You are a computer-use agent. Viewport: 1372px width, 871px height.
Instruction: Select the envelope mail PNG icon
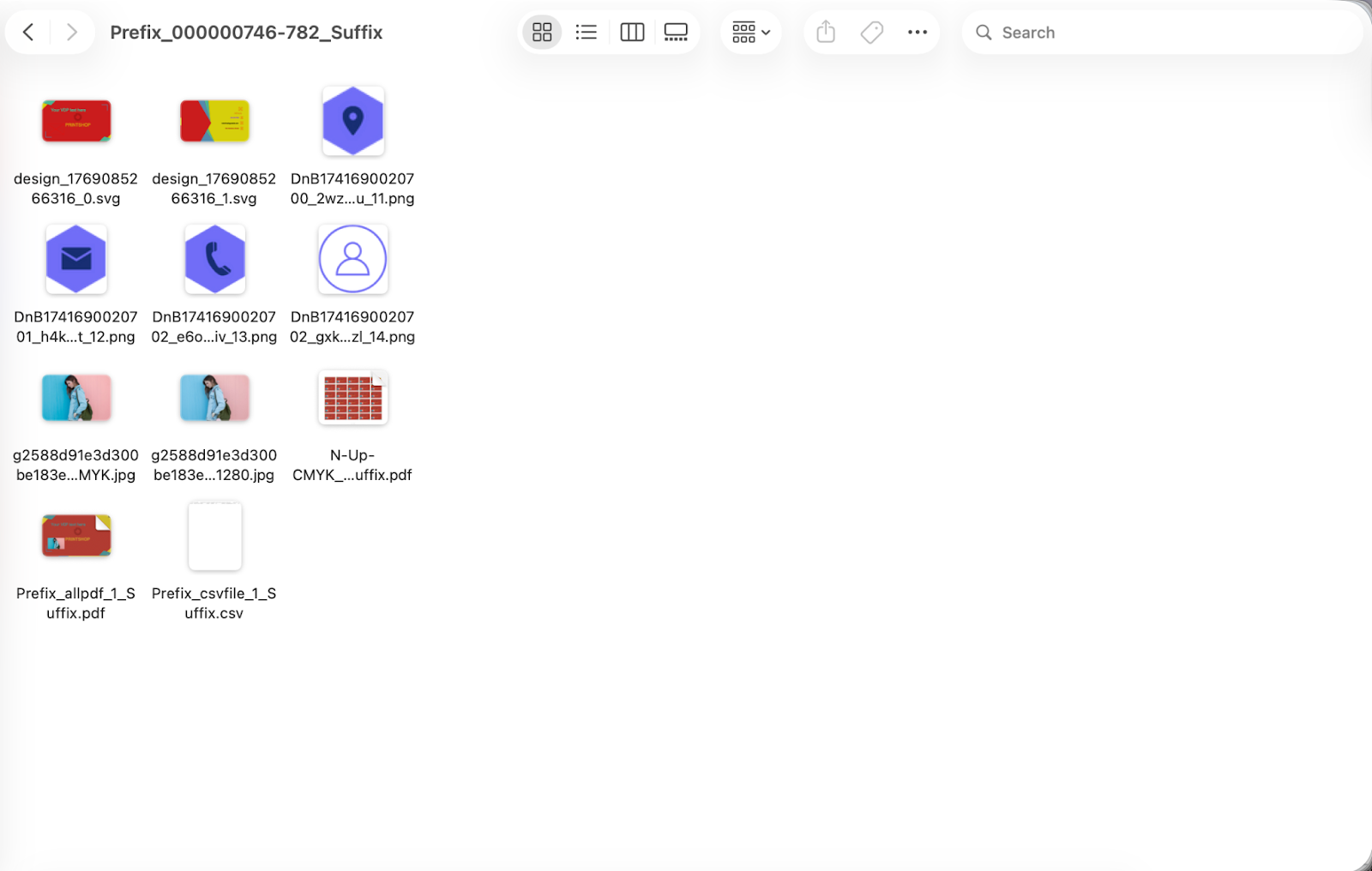click(76, 259)
